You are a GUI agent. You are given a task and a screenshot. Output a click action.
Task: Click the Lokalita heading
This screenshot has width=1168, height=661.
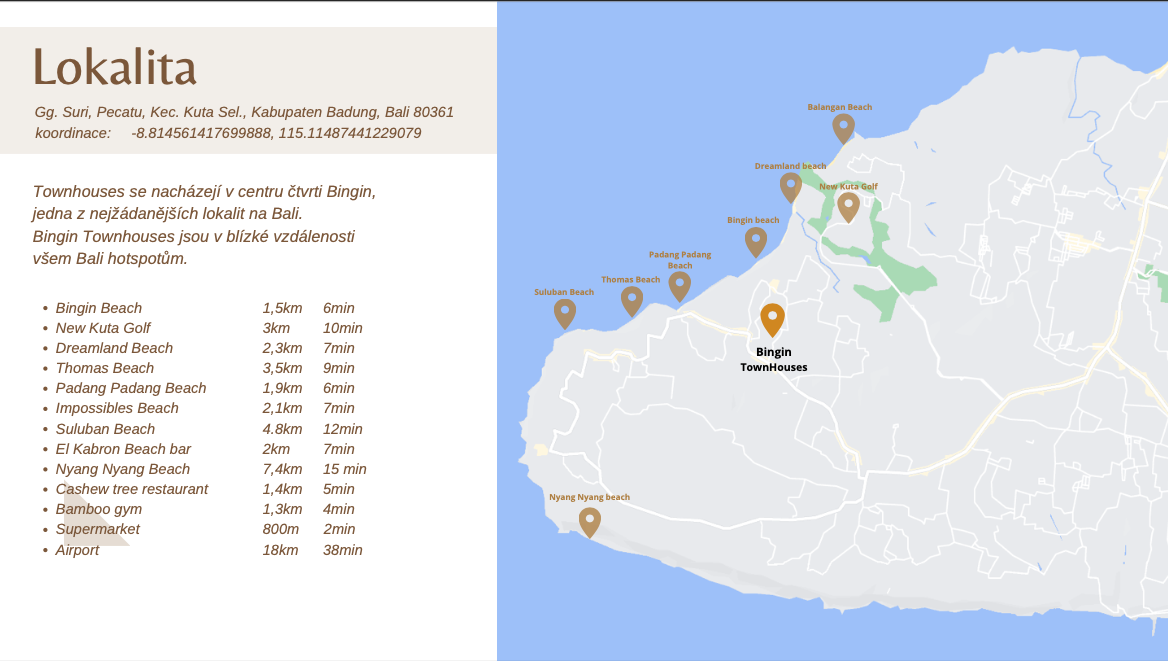(115, 68)
